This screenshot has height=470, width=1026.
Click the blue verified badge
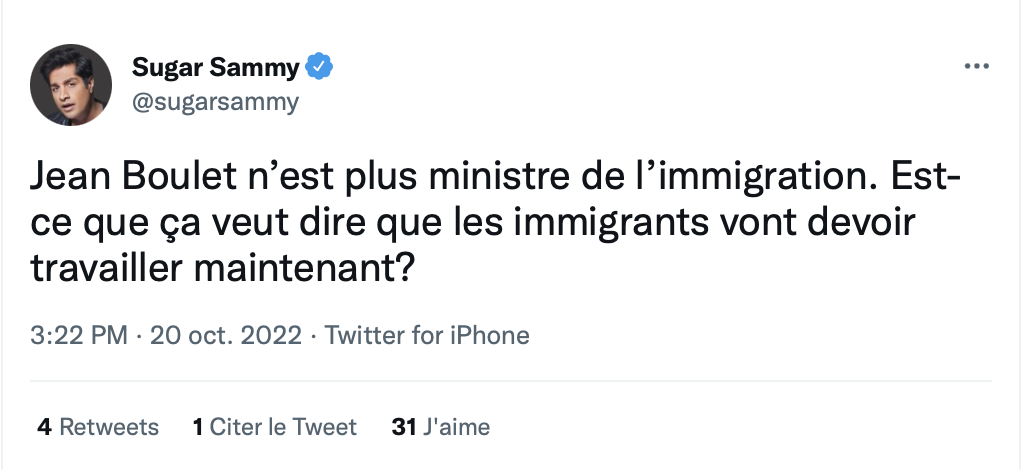(319, 67)
